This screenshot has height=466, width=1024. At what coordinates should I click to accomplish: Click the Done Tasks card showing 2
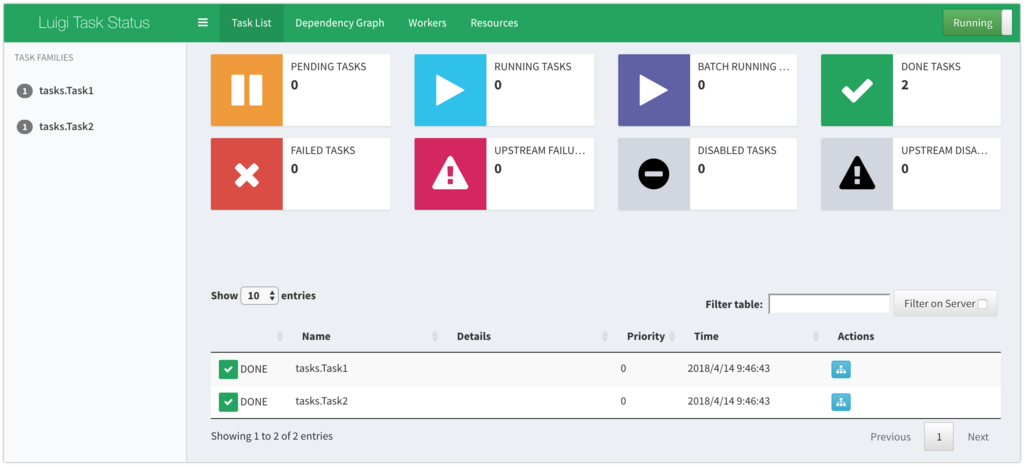[x=910, y=90]
